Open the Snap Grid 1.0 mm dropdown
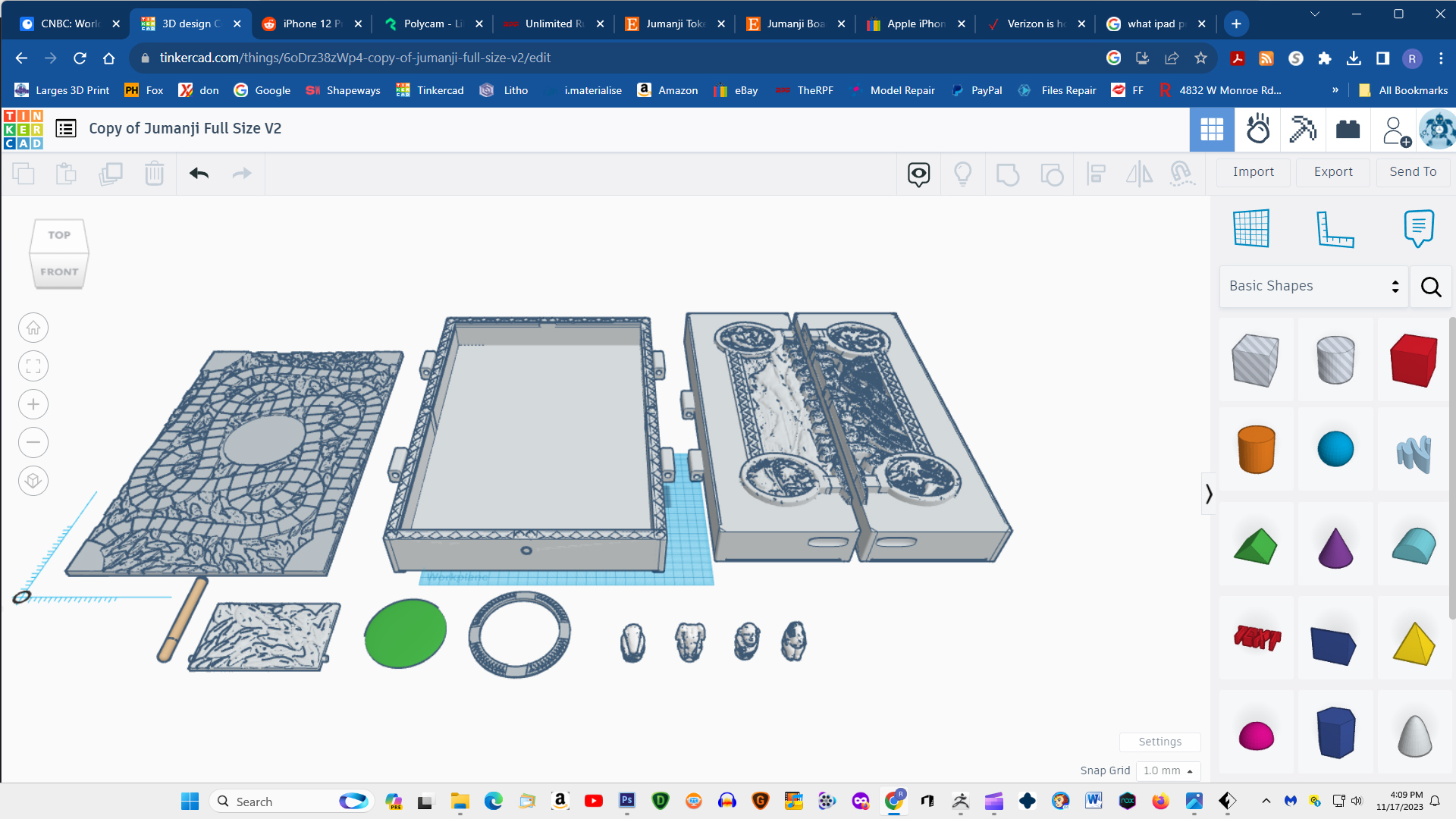Image resolution: width=1456 pixels, height=819 pixels. pos(1168,771)
